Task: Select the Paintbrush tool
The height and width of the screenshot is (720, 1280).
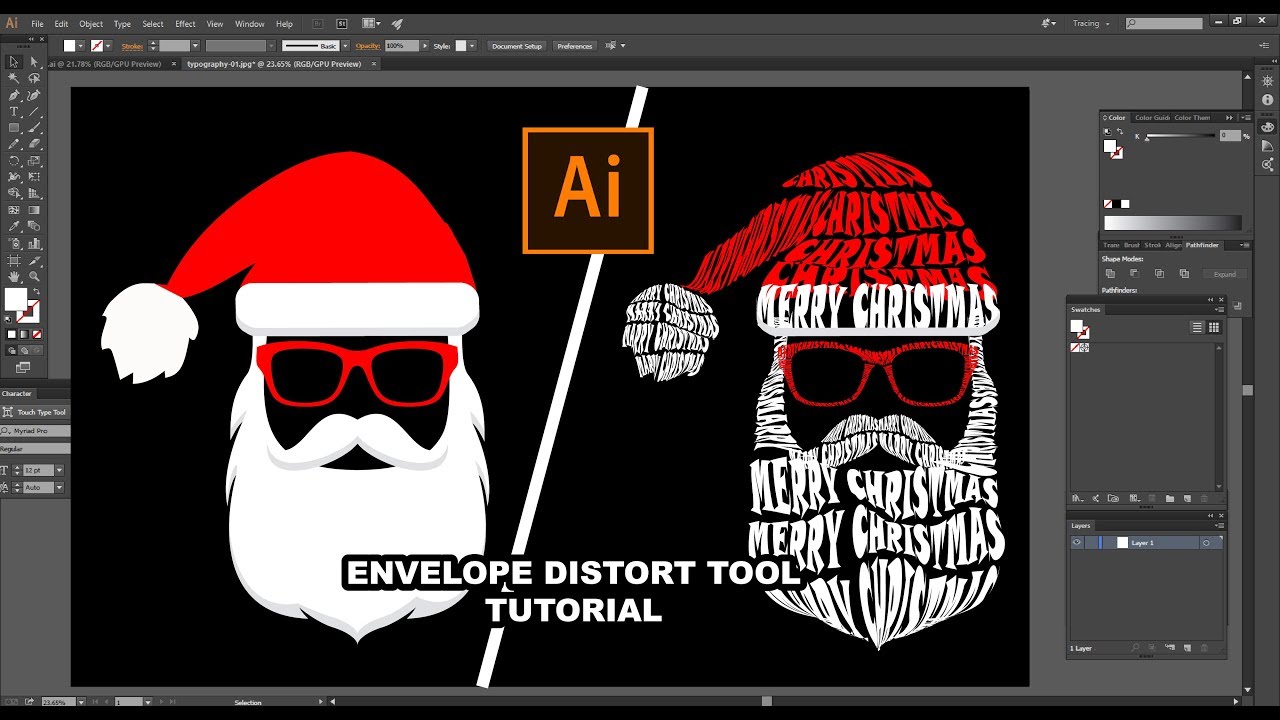Action: point(34,128)
